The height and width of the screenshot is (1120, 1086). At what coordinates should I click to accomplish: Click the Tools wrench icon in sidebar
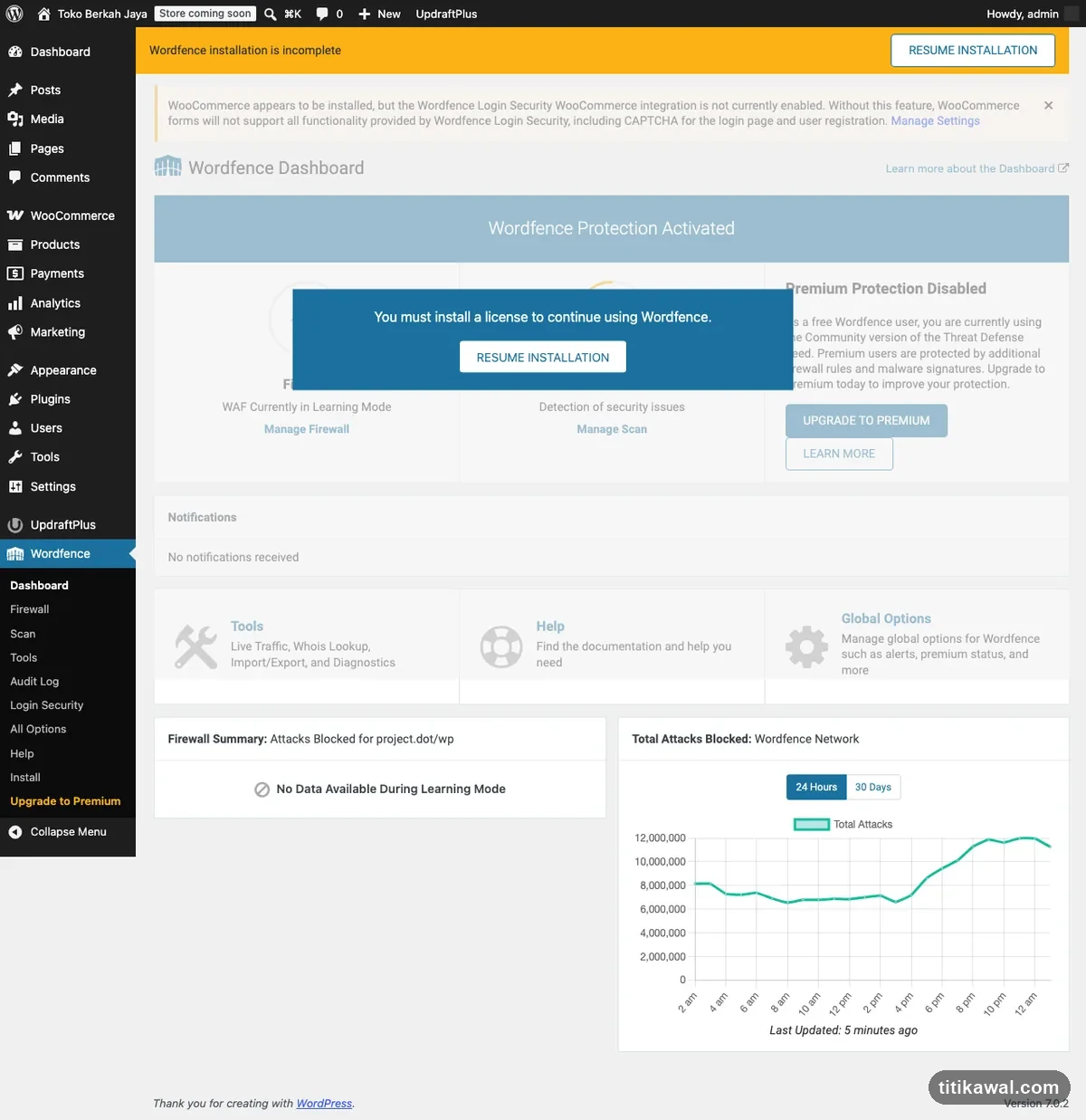[15, 457]
